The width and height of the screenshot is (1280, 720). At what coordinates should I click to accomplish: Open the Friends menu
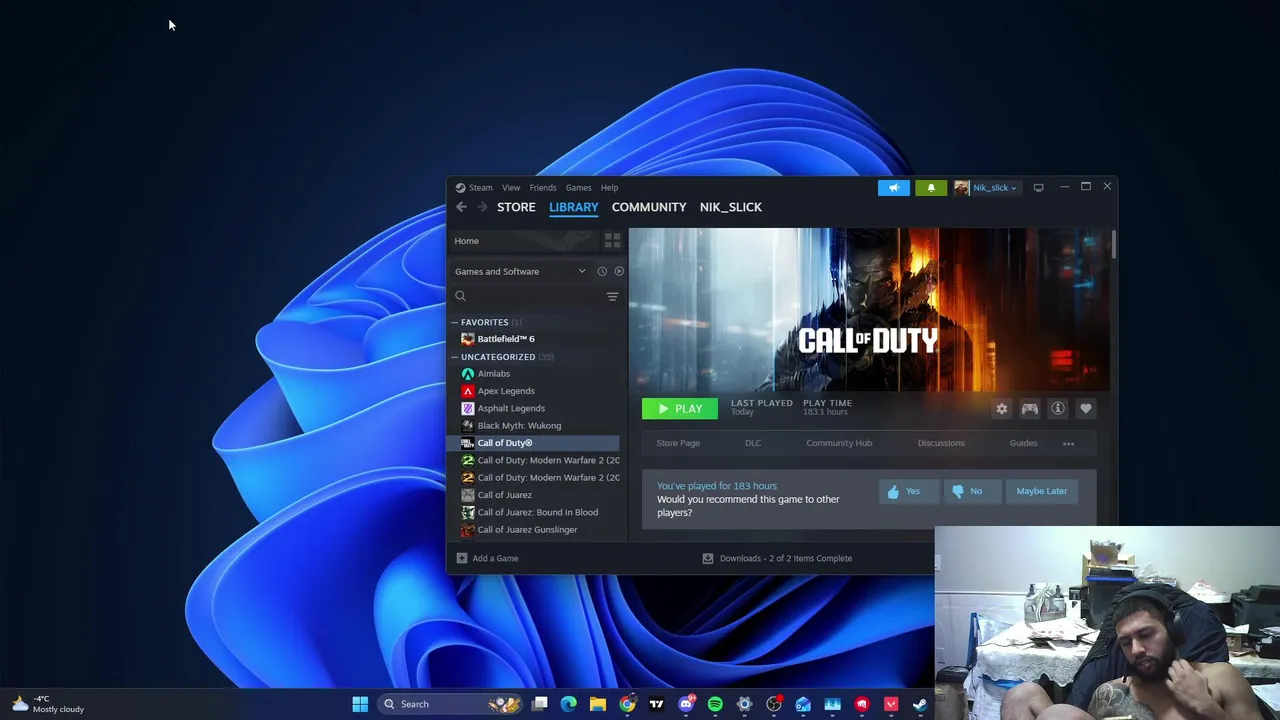[543, 187]
